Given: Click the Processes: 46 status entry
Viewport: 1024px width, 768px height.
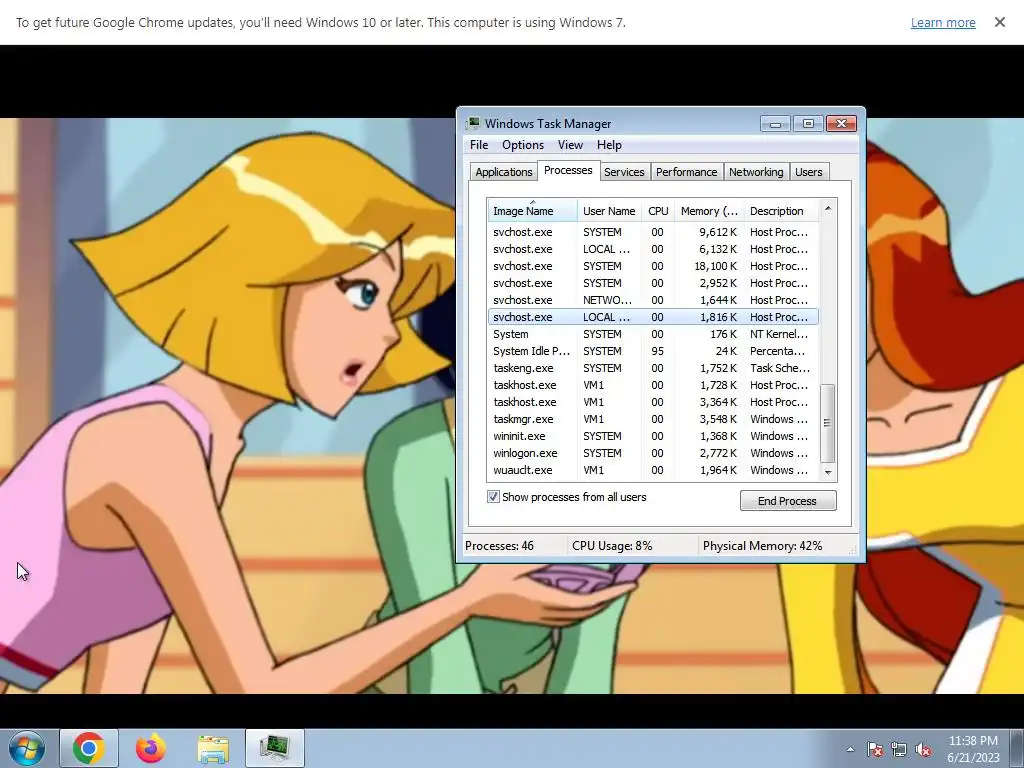Looking at the screenshot, I should tap(500, 546).
